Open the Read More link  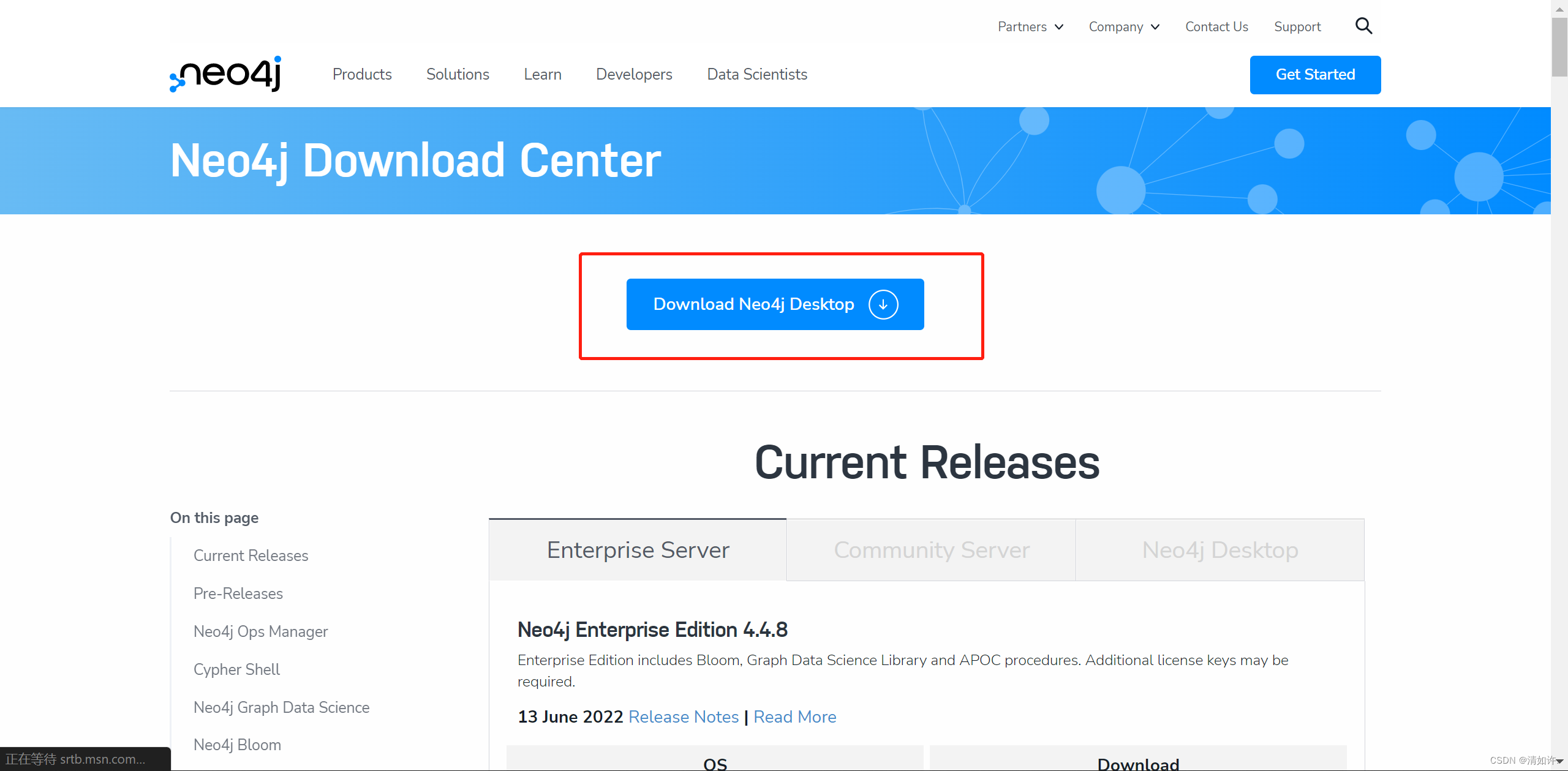[794, 716]
